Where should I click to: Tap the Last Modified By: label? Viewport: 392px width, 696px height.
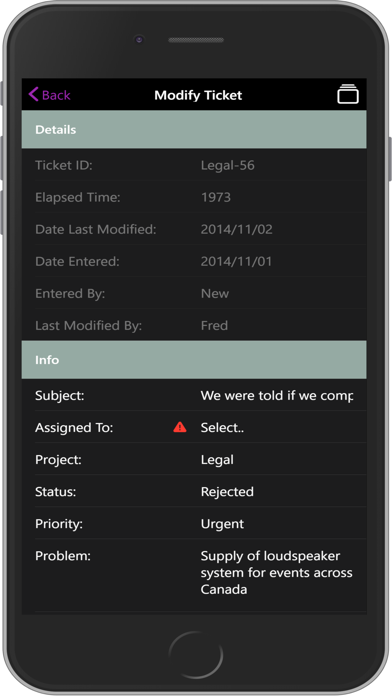pos(88,325)
